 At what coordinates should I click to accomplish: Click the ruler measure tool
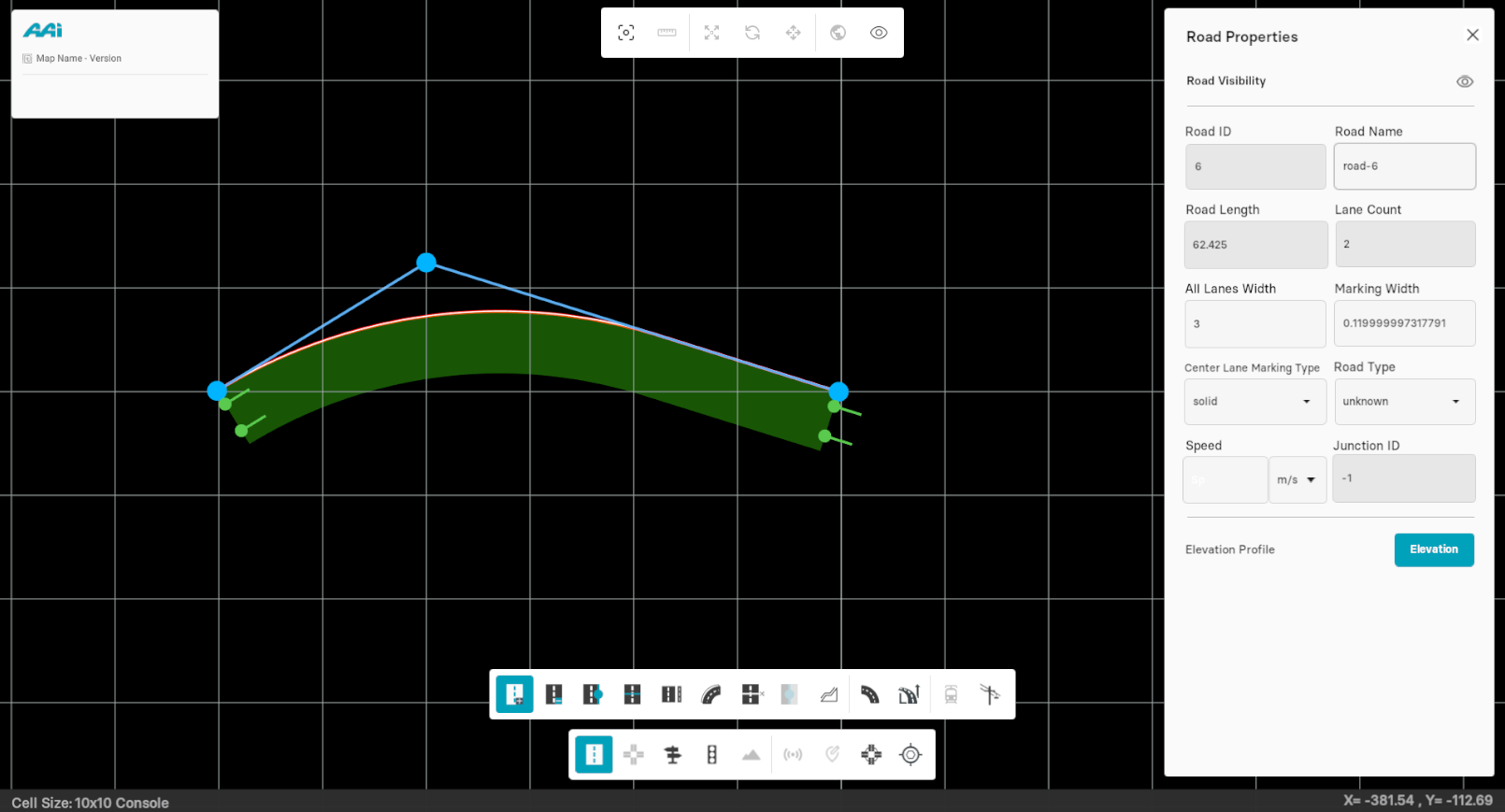tap(666, 33)
